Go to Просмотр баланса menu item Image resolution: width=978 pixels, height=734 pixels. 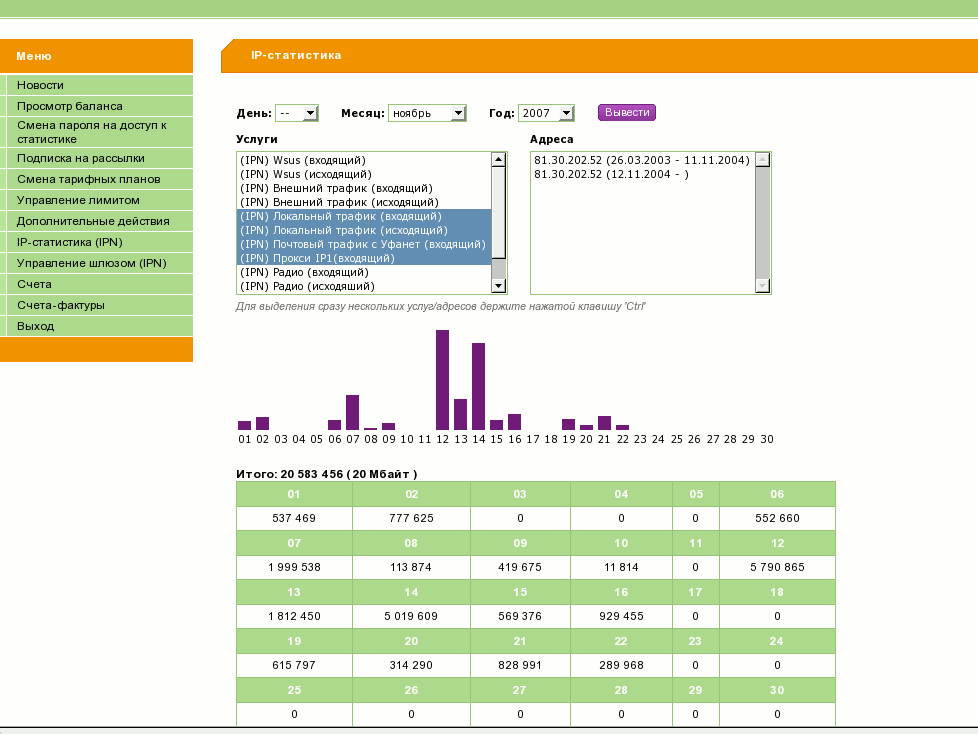point(70,106)
